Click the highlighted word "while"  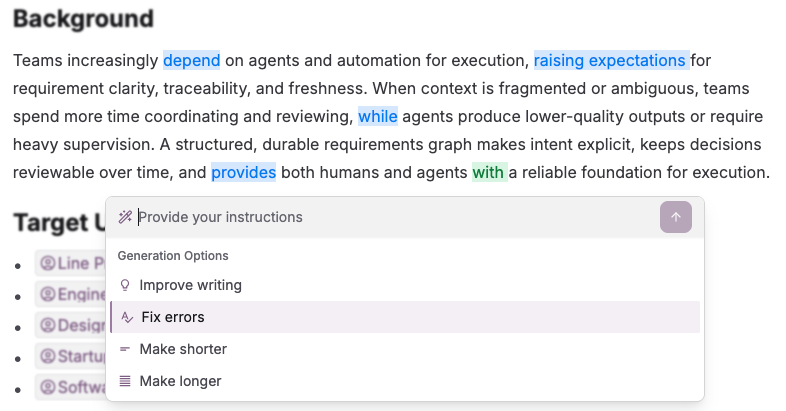pyautogui.click(x=378, y=116)
